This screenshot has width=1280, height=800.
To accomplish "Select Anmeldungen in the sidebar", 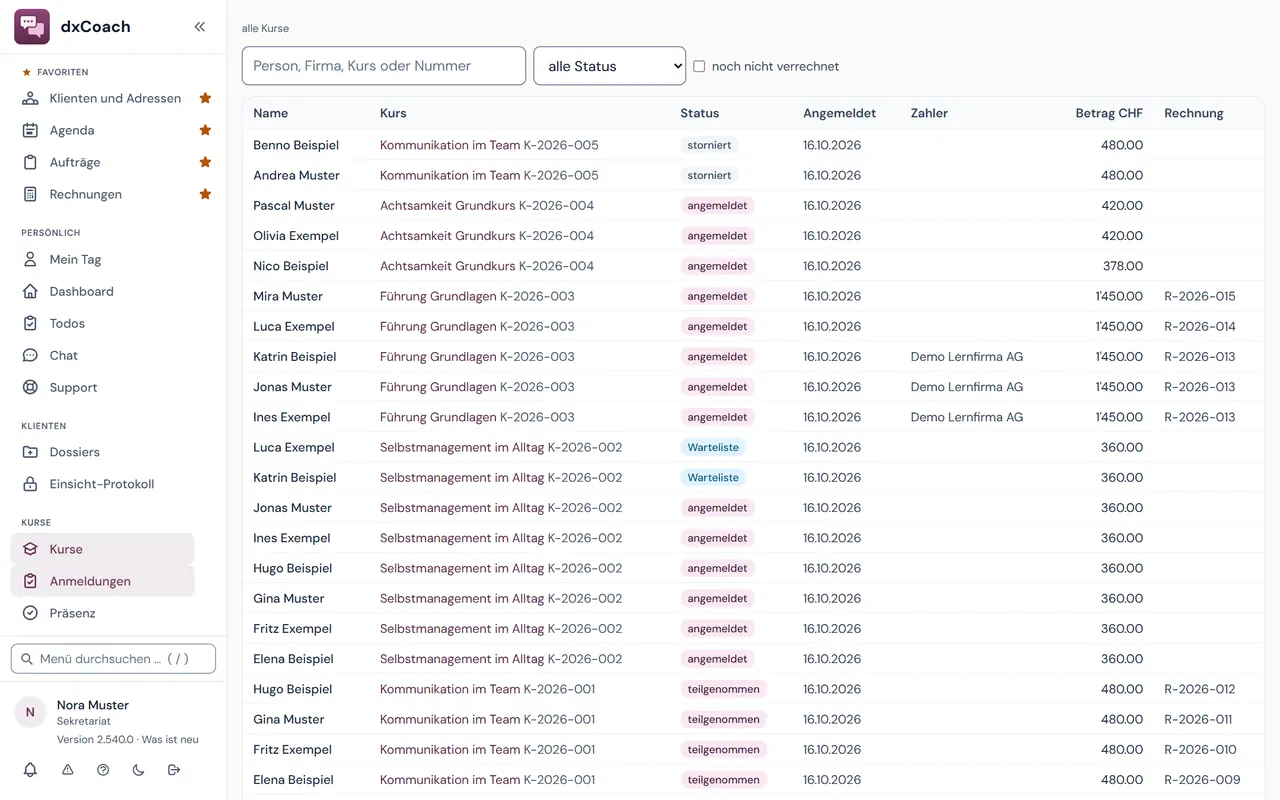I will coord(103,581).
